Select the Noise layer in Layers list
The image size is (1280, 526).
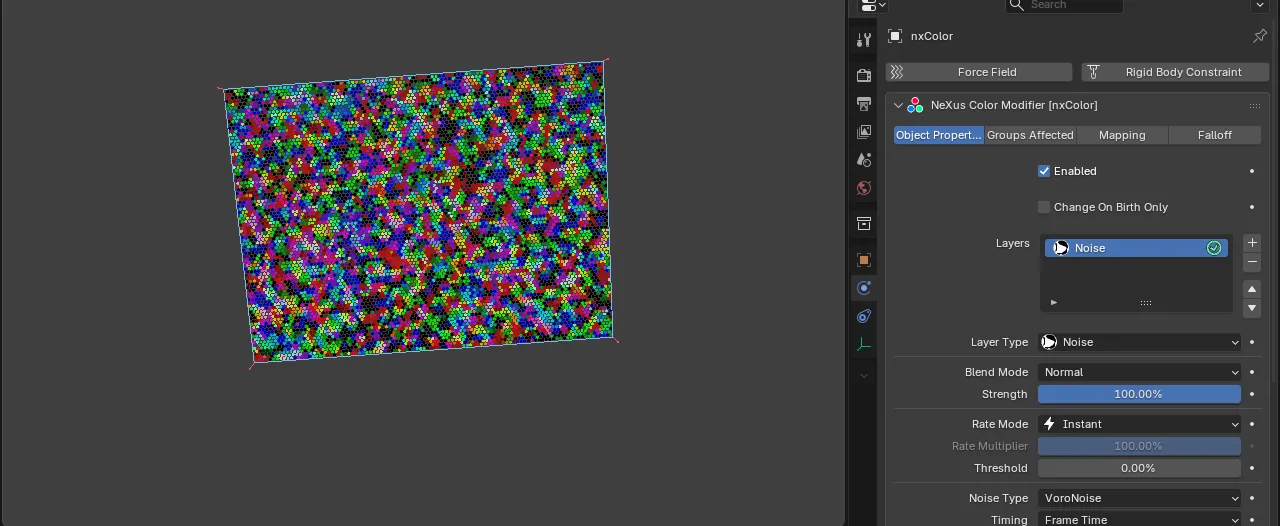1136,248
